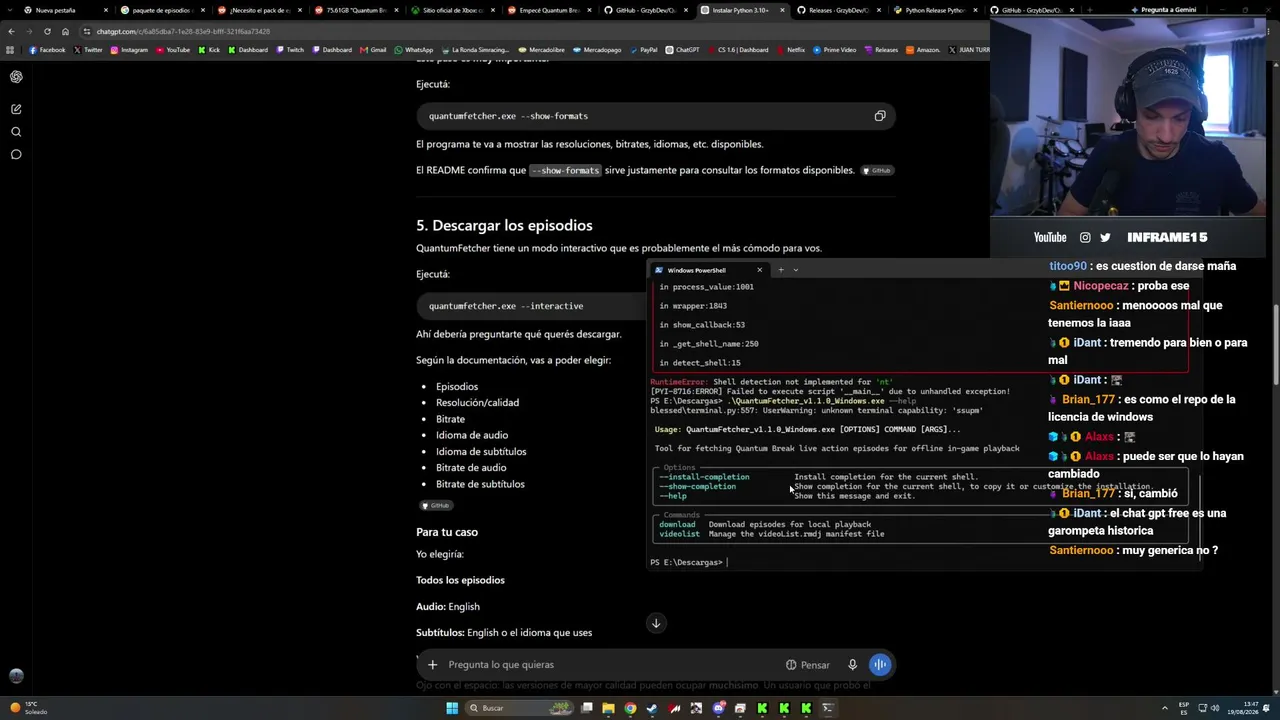
Task: Open the ChatGPT logo menu in sidebar
Action: coord(16,77)
